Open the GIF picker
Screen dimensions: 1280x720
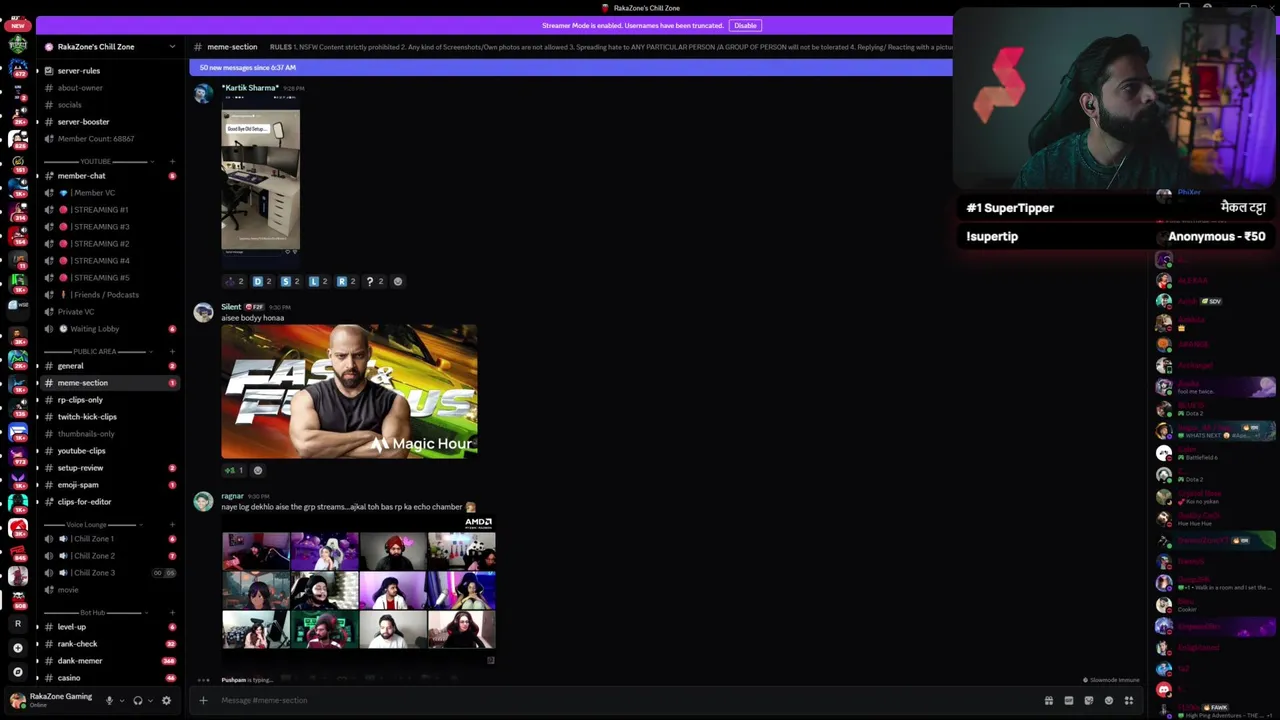click(1068, 701)
